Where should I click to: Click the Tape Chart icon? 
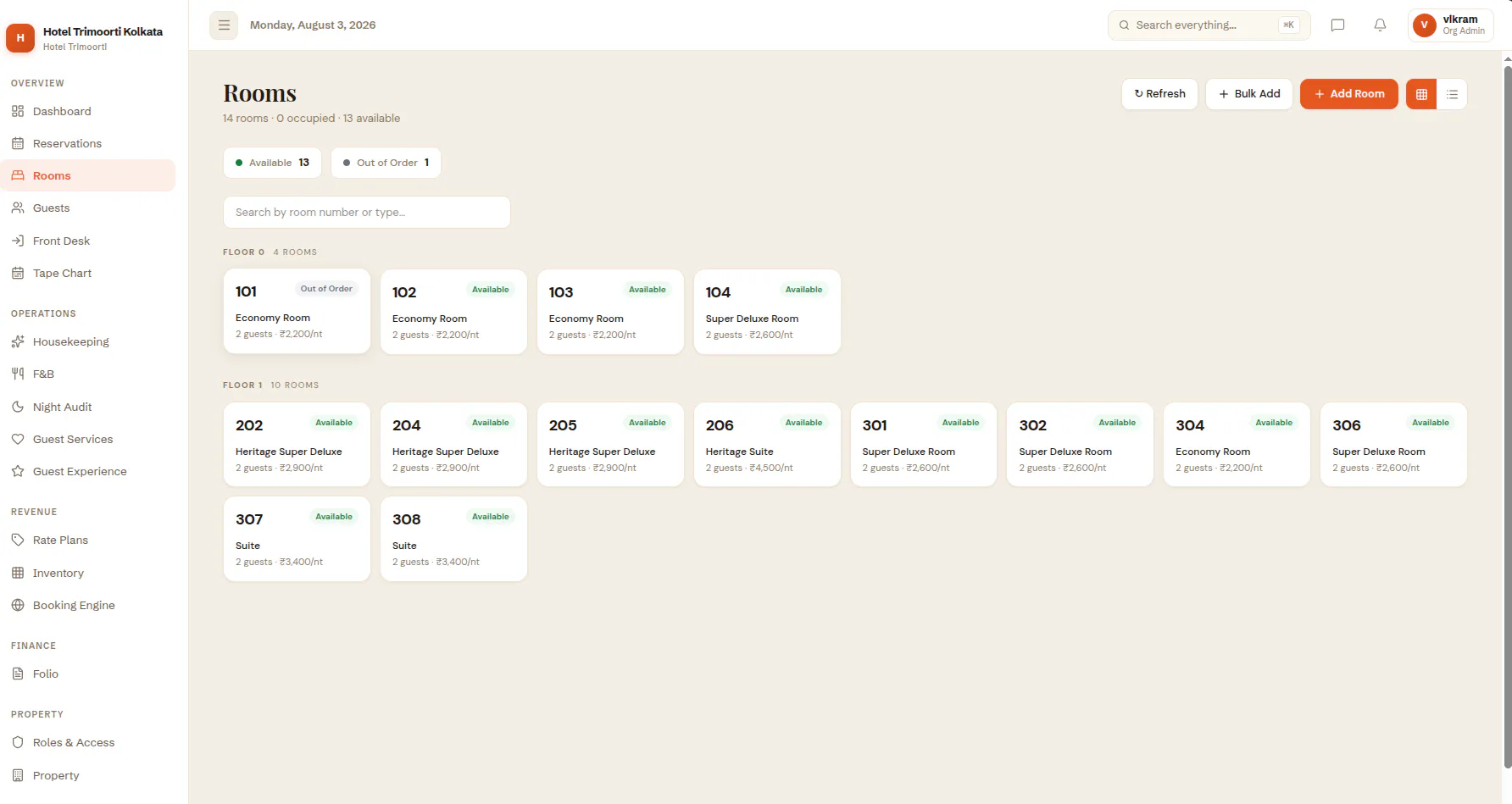pyautogui.click(x=18, y=273)
